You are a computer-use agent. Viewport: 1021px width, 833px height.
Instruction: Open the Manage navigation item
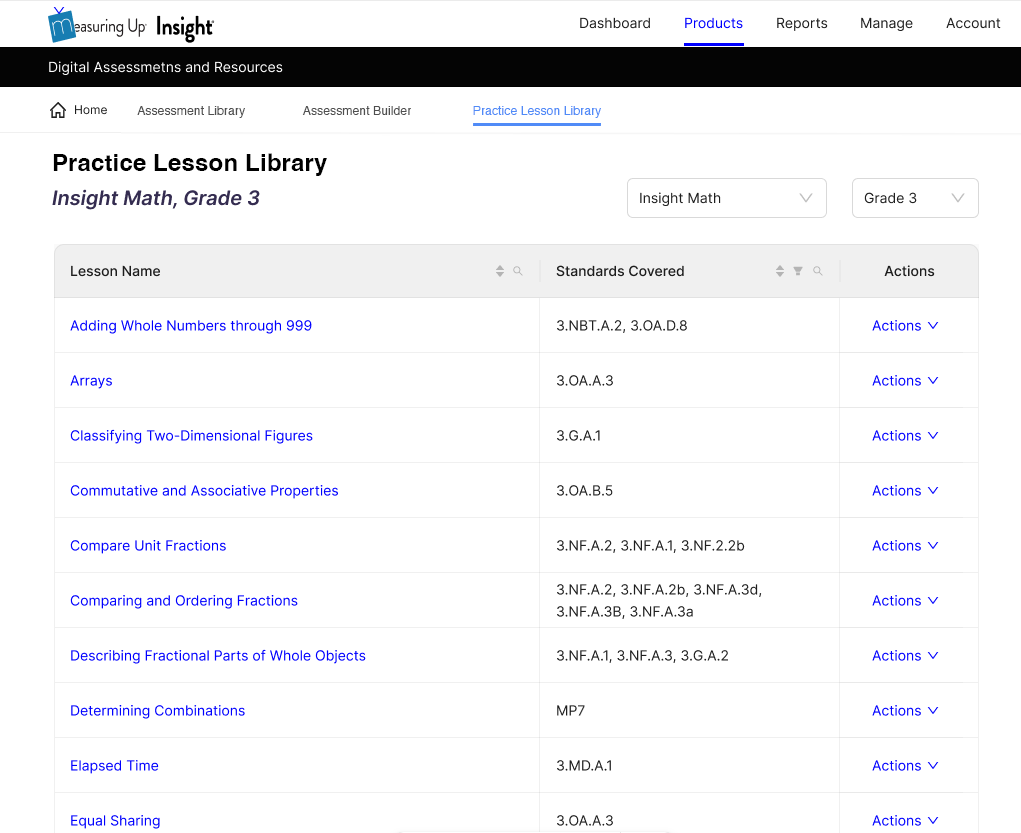[886, 23]
